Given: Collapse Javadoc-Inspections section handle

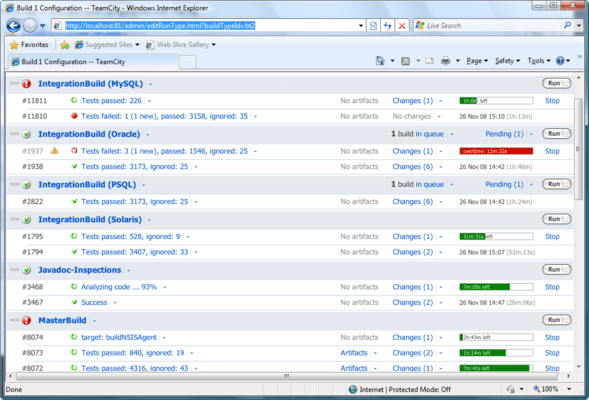Looking at the screenshot, I should 14,269.
